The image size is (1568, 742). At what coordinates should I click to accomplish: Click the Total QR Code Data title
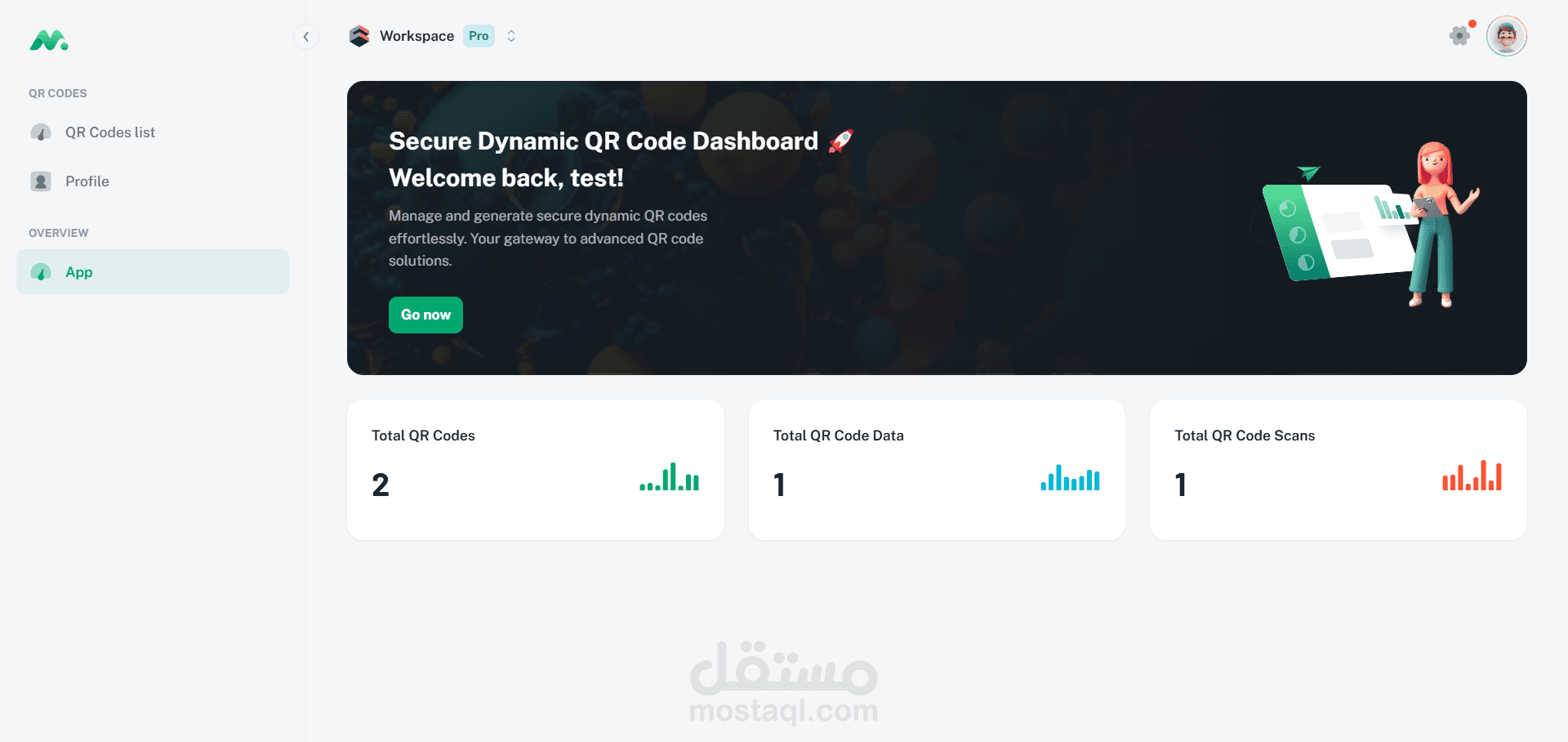point(839,436)
